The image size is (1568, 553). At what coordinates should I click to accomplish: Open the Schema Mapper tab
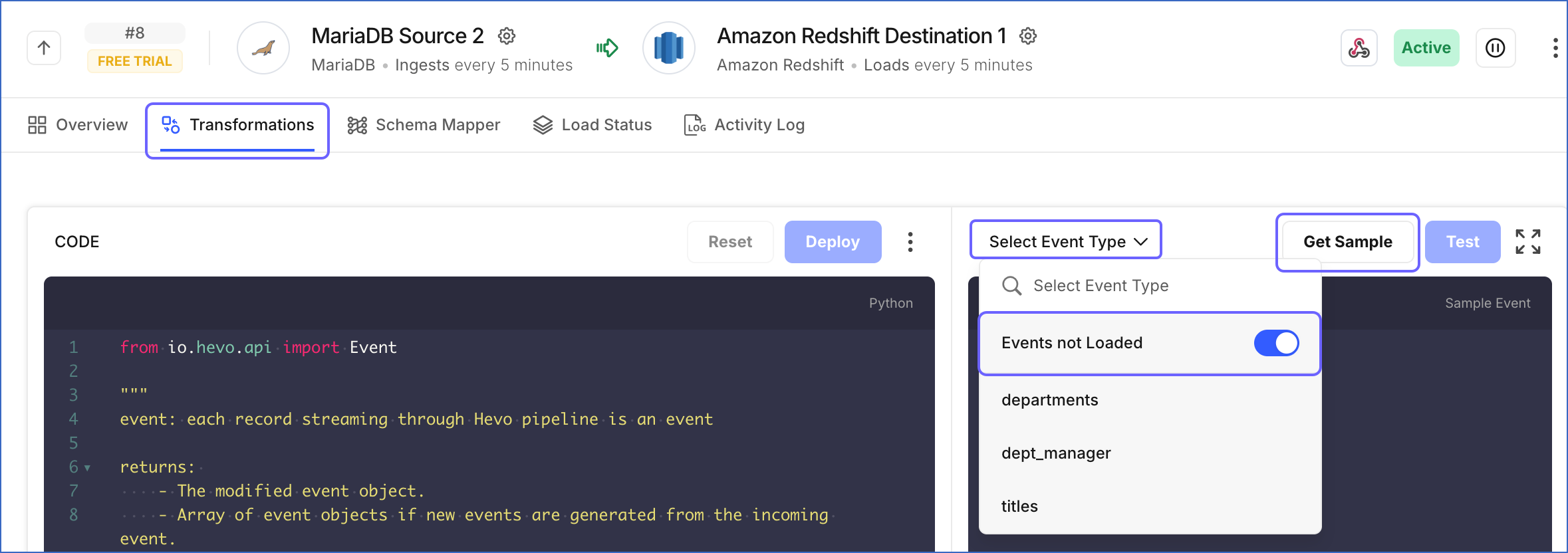coord(424,125)
